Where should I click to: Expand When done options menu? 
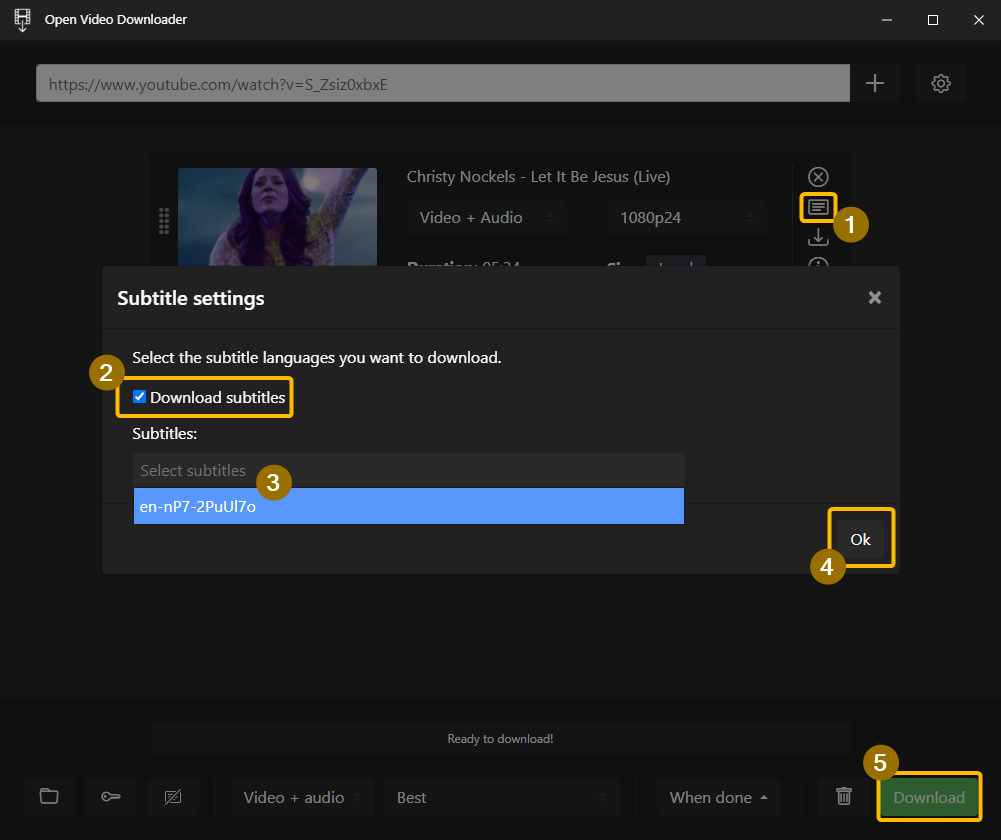(x=718, y=797)
